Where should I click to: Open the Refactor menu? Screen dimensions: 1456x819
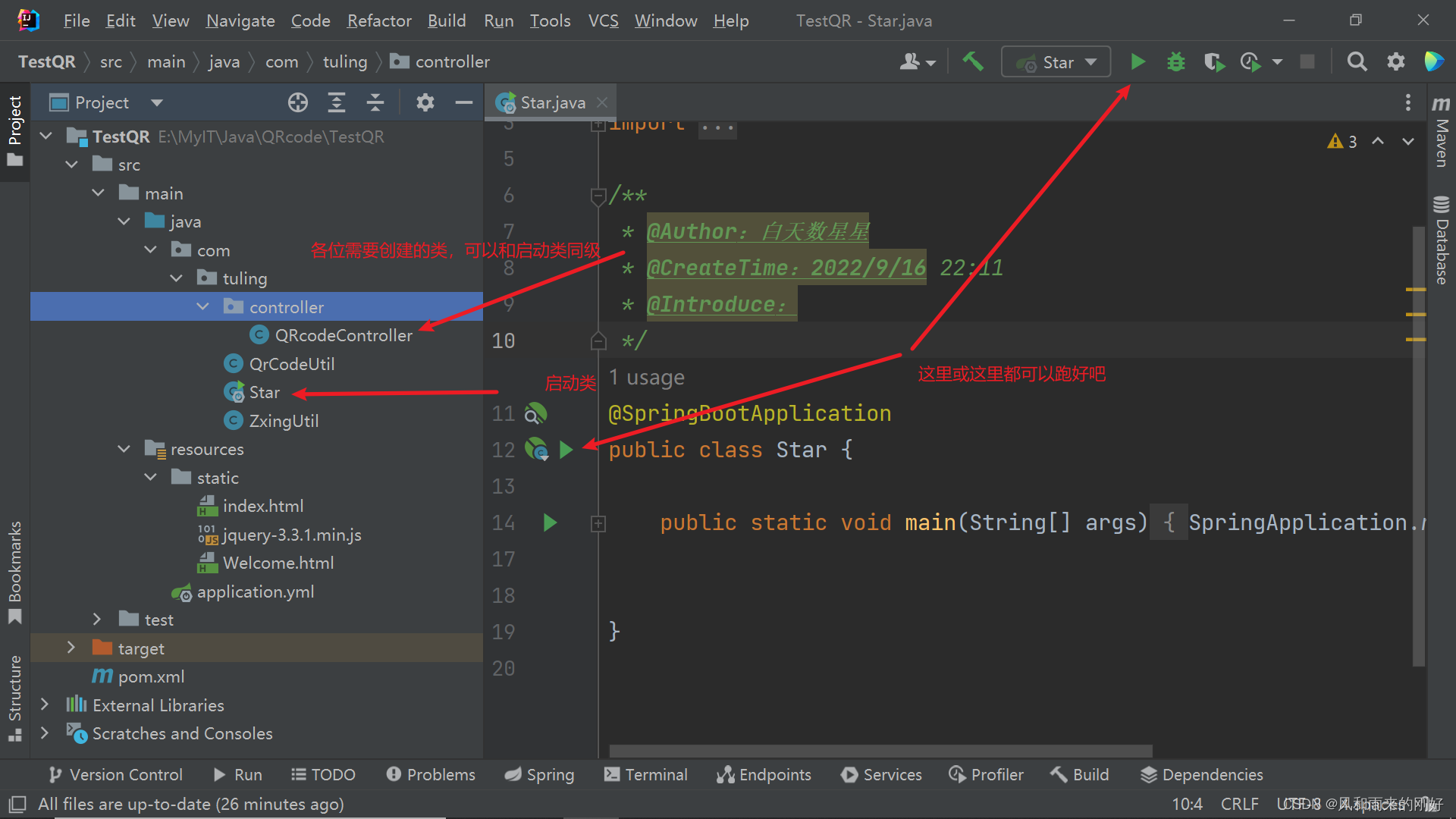point(378,20)
